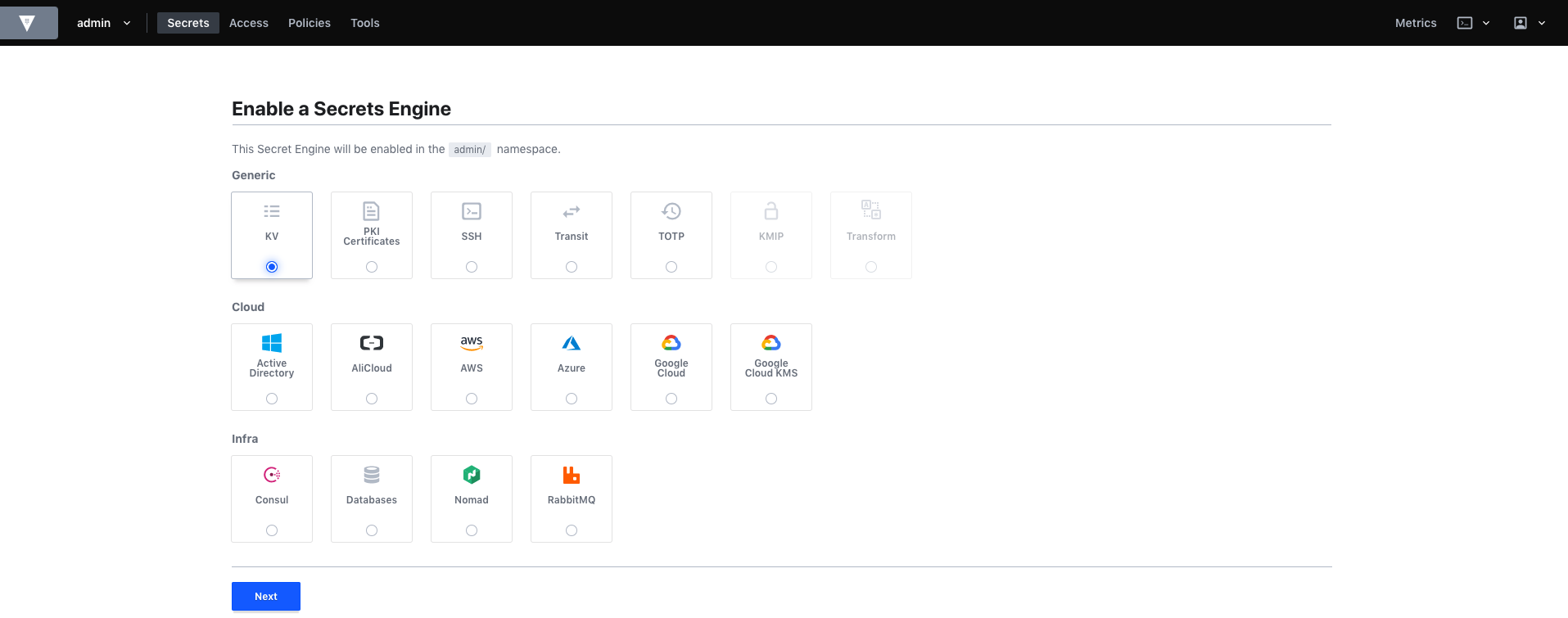Viewport: 1568px width, 618px height.
Task: Click the Nomad hexagon logo
Action: 472,475
